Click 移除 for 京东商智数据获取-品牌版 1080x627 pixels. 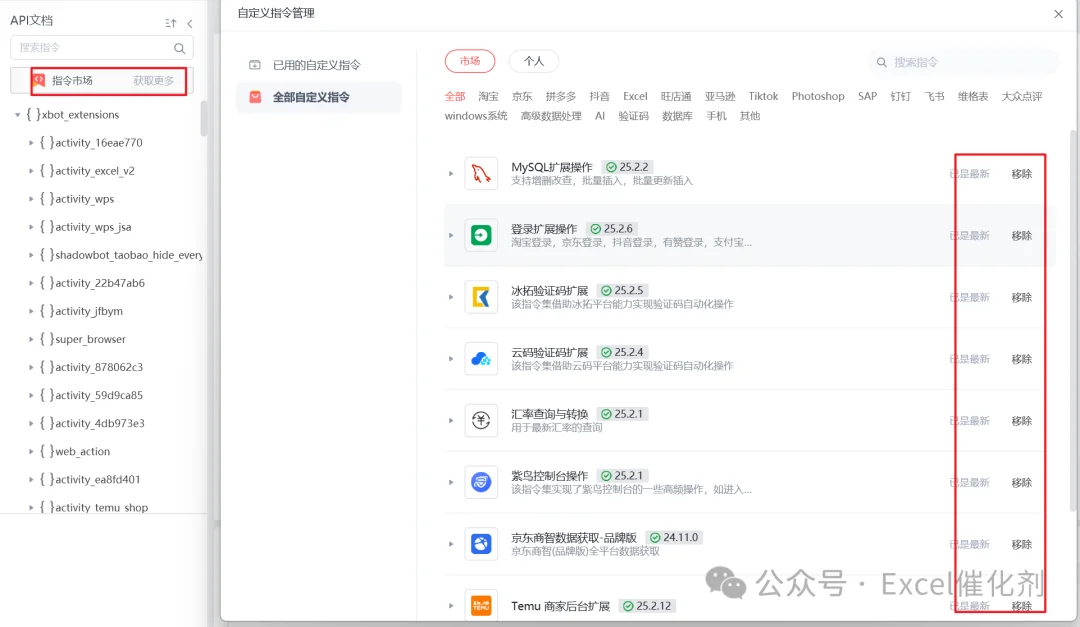click(x=1021, y=544)
